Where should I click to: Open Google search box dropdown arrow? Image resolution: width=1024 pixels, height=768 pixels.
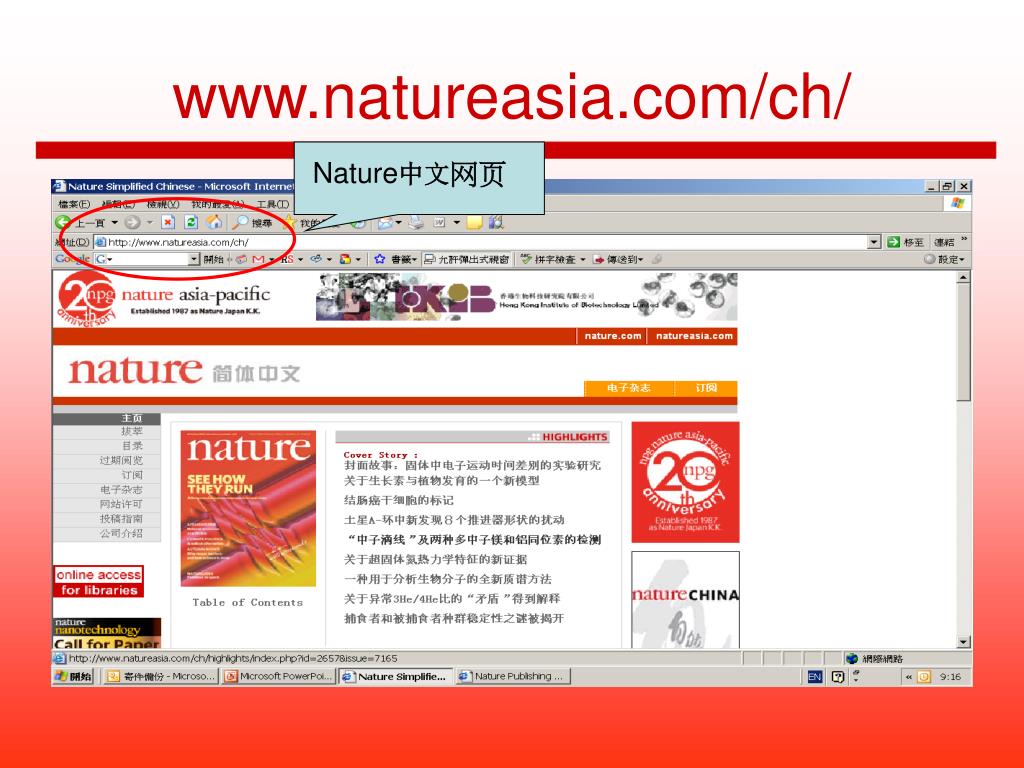[x=193, y=259]
